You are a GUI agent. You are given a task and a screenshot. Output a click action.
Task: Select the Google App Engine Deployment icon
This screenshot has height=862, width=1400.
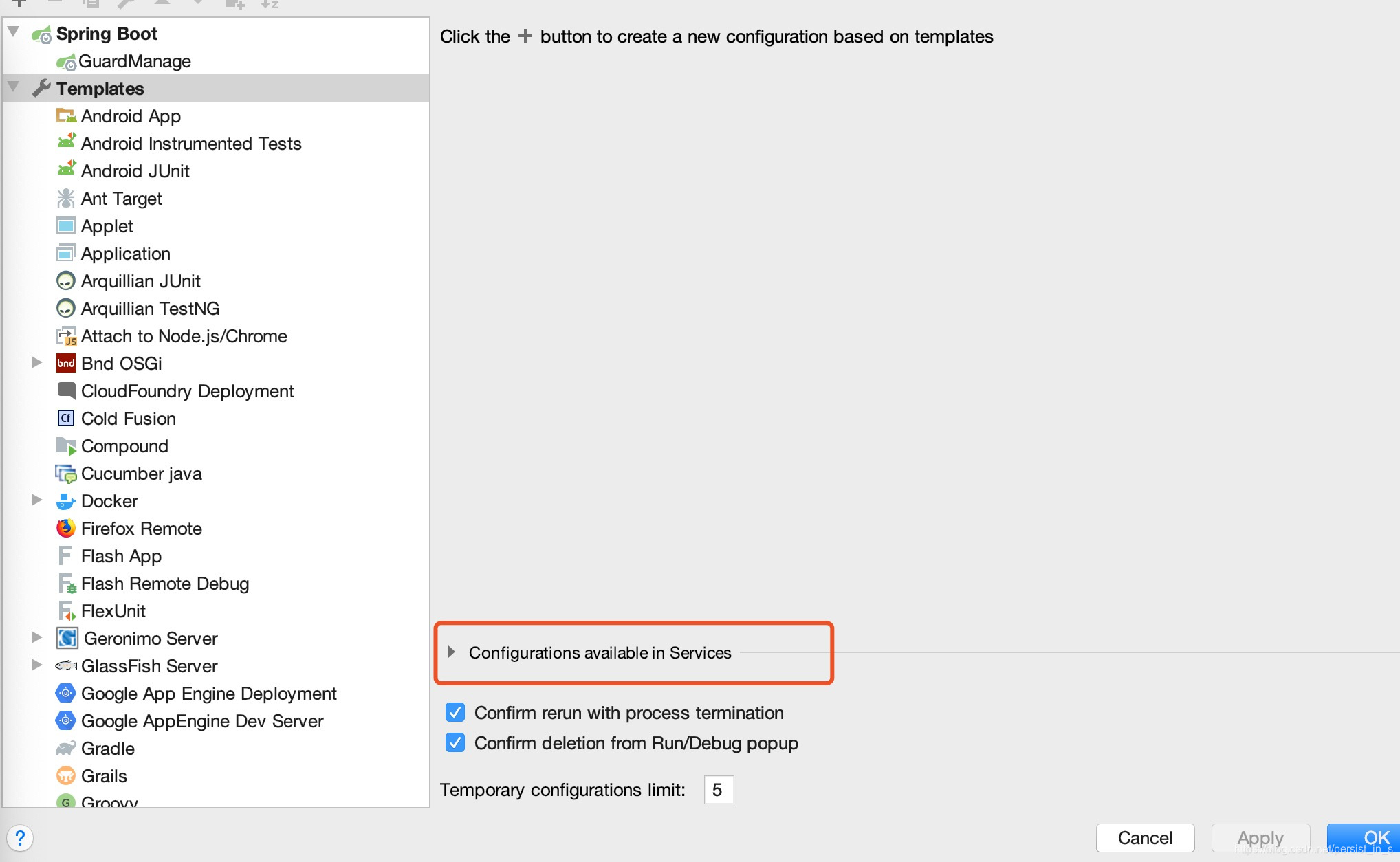click(66, 693)
